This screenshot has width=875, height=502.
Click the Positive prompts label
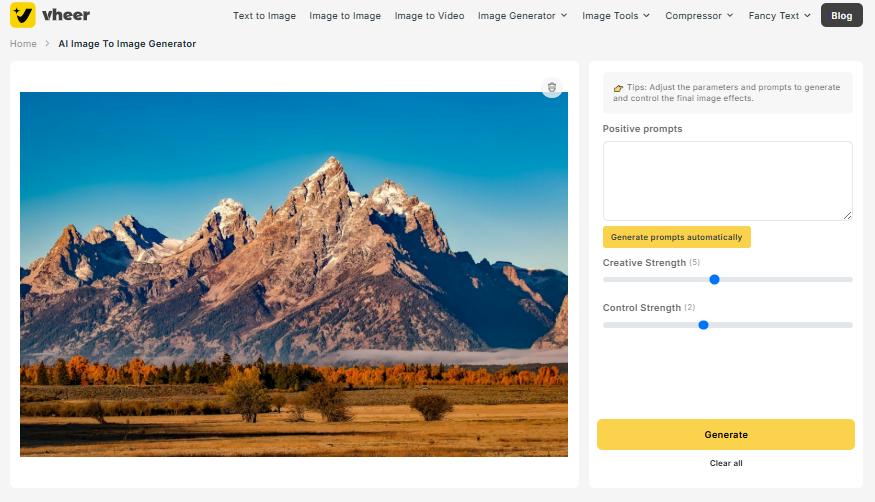click(x=642, y=129)
